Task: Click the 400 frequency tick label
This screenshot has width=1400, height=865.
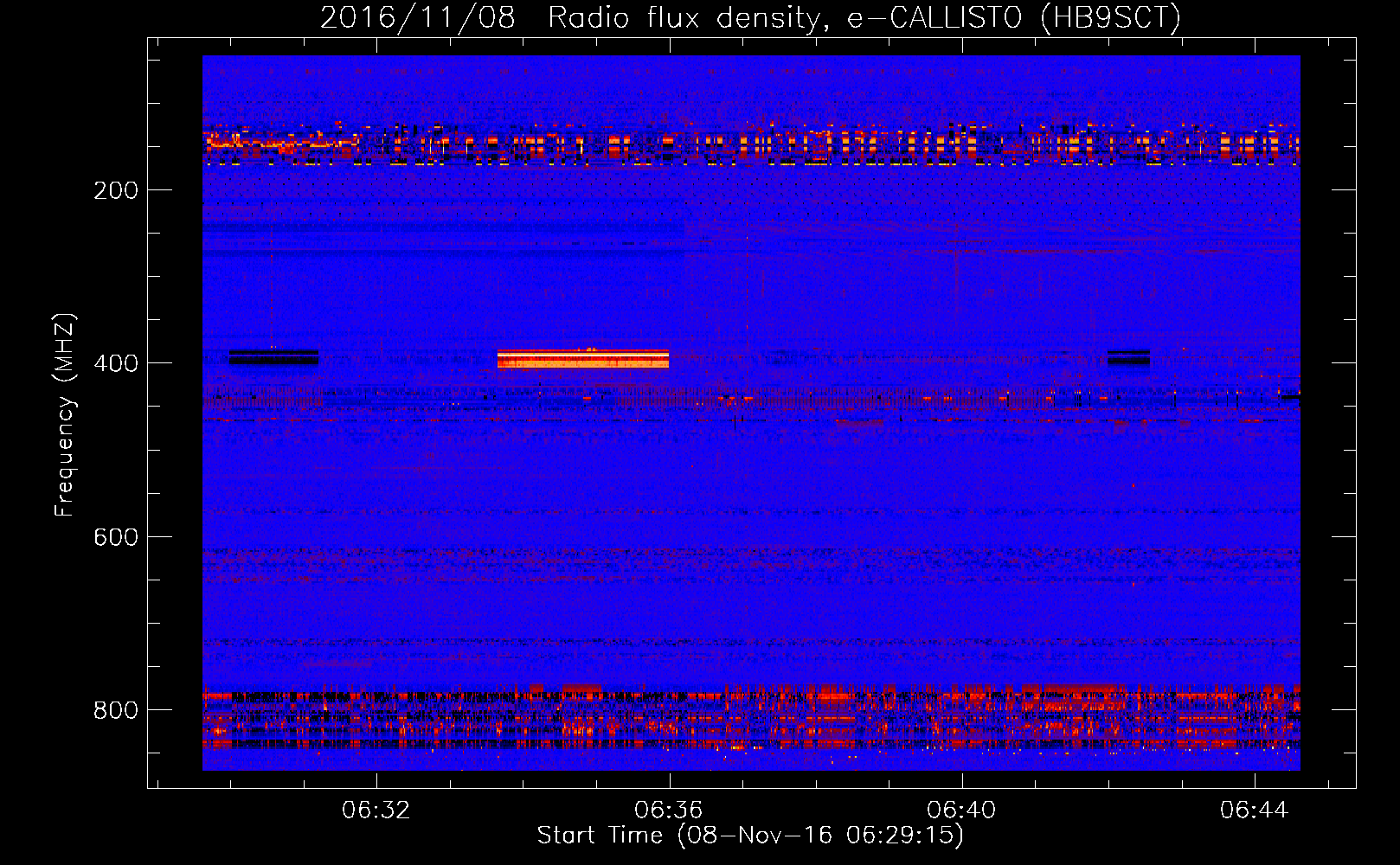Action: [116, 363]
